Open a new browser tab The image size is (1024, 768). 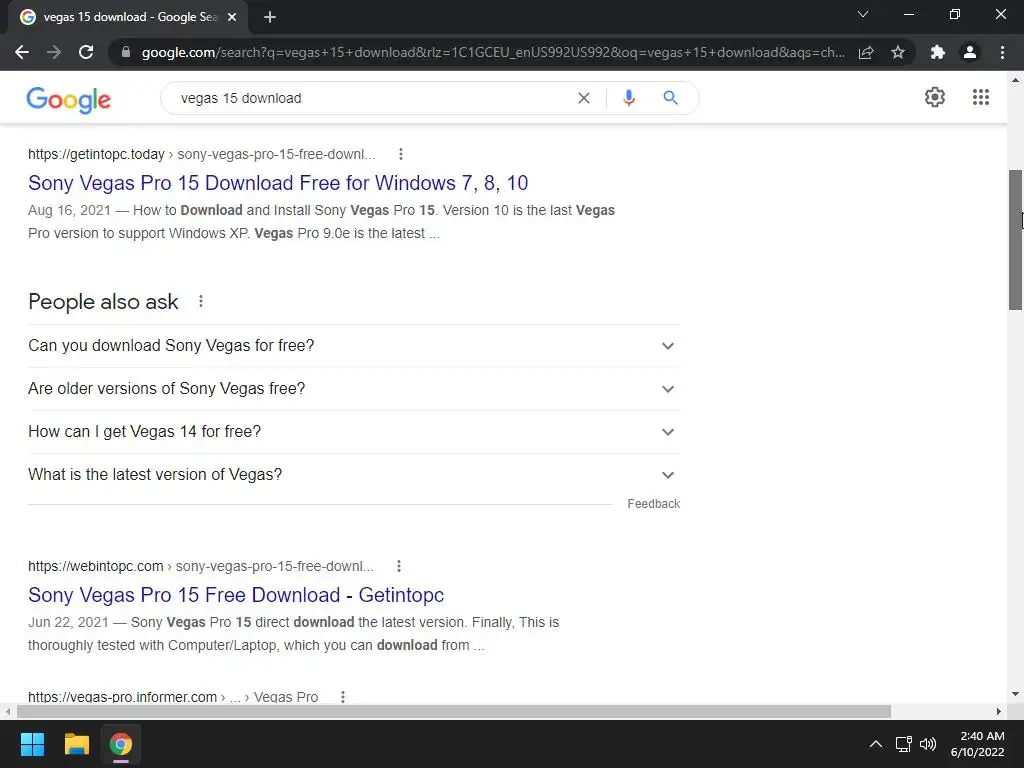coord(270,18)
